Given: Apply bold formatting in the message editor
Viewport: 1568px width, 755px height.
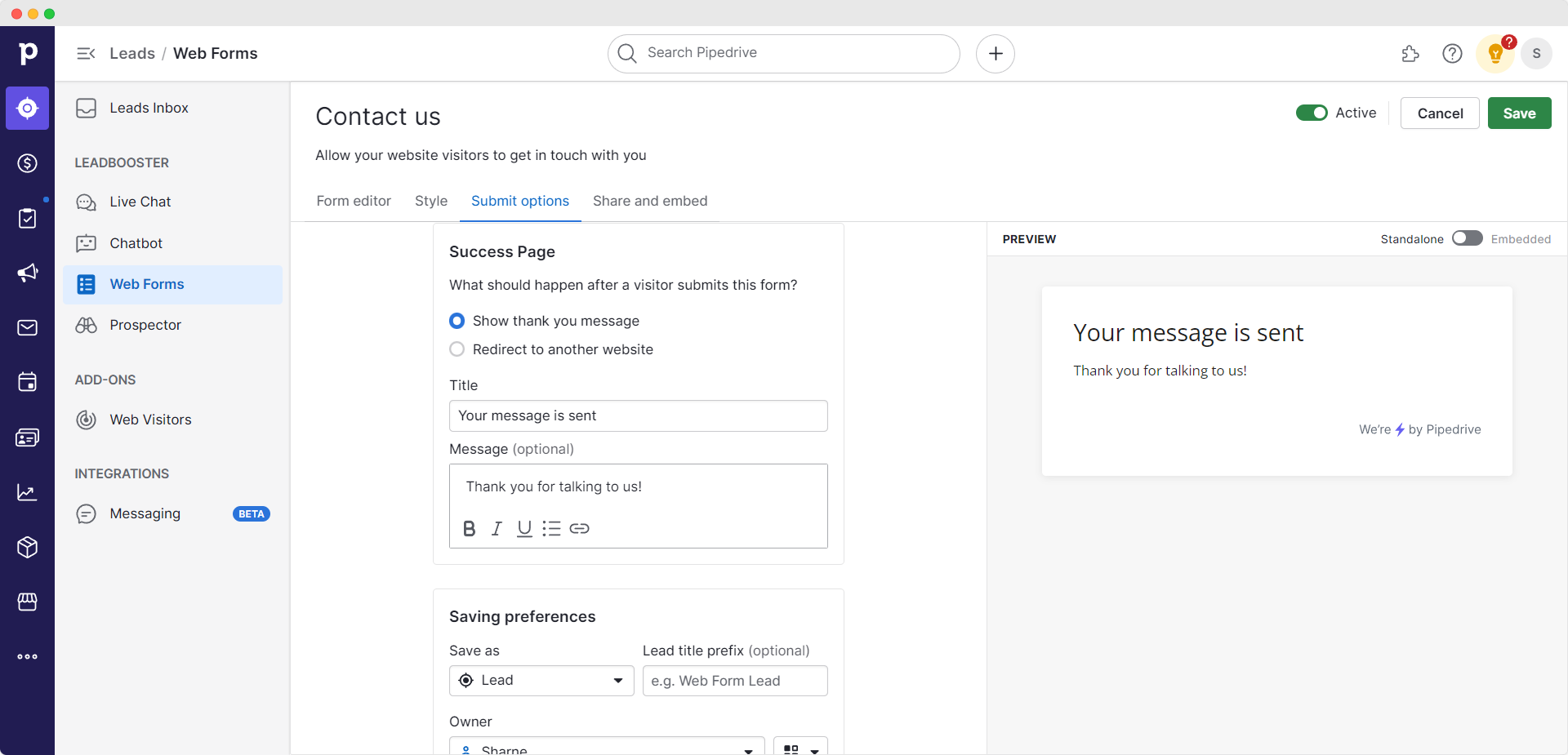Looking at the screenshot, I should [469, 529].
